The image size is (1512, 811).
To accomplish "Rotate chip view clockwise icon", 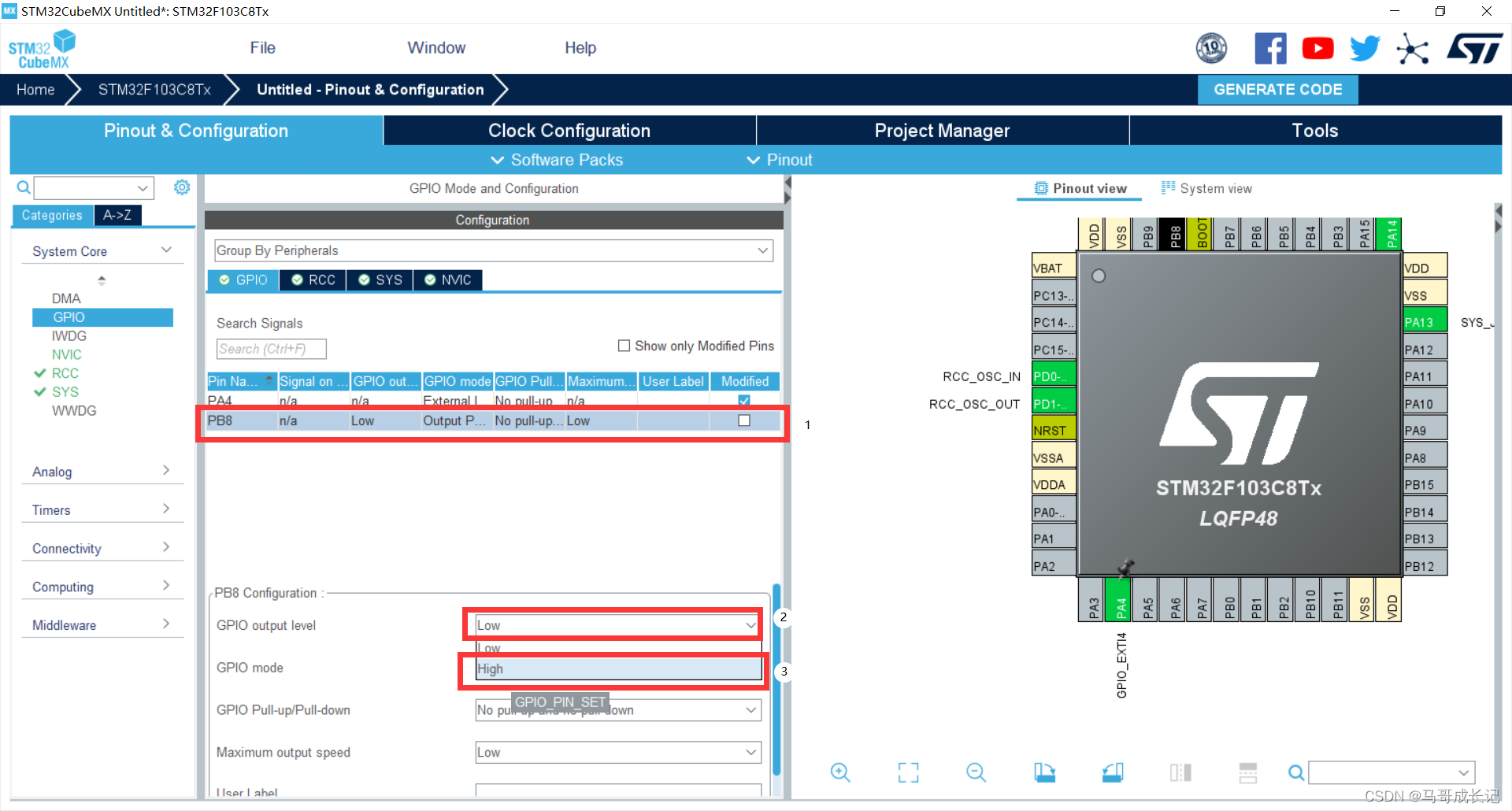I will point(1044,772).
